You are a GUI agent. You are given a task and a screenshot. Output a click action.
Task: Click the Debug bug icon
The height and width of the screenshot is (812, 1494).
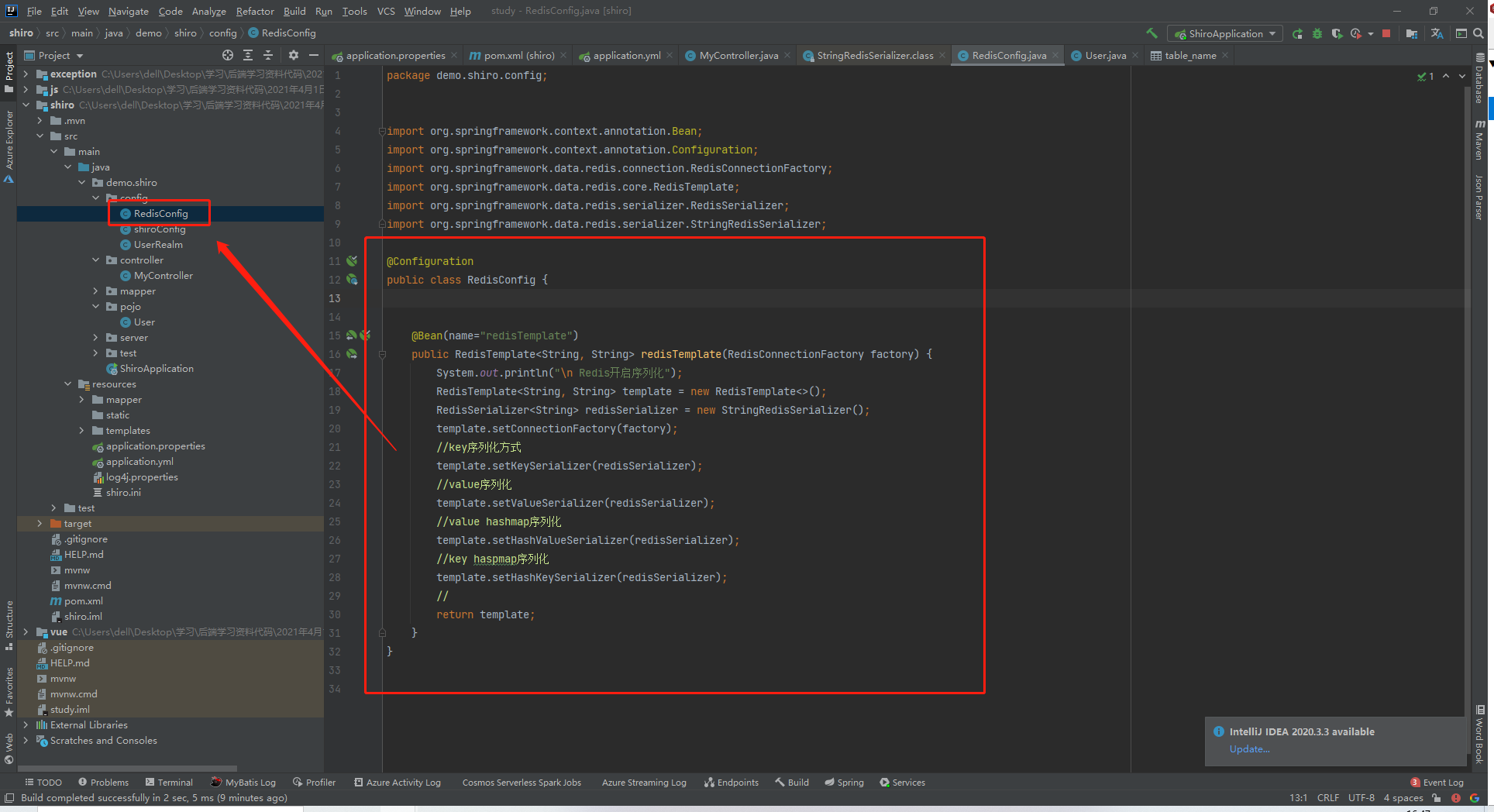pos(1317,33)
